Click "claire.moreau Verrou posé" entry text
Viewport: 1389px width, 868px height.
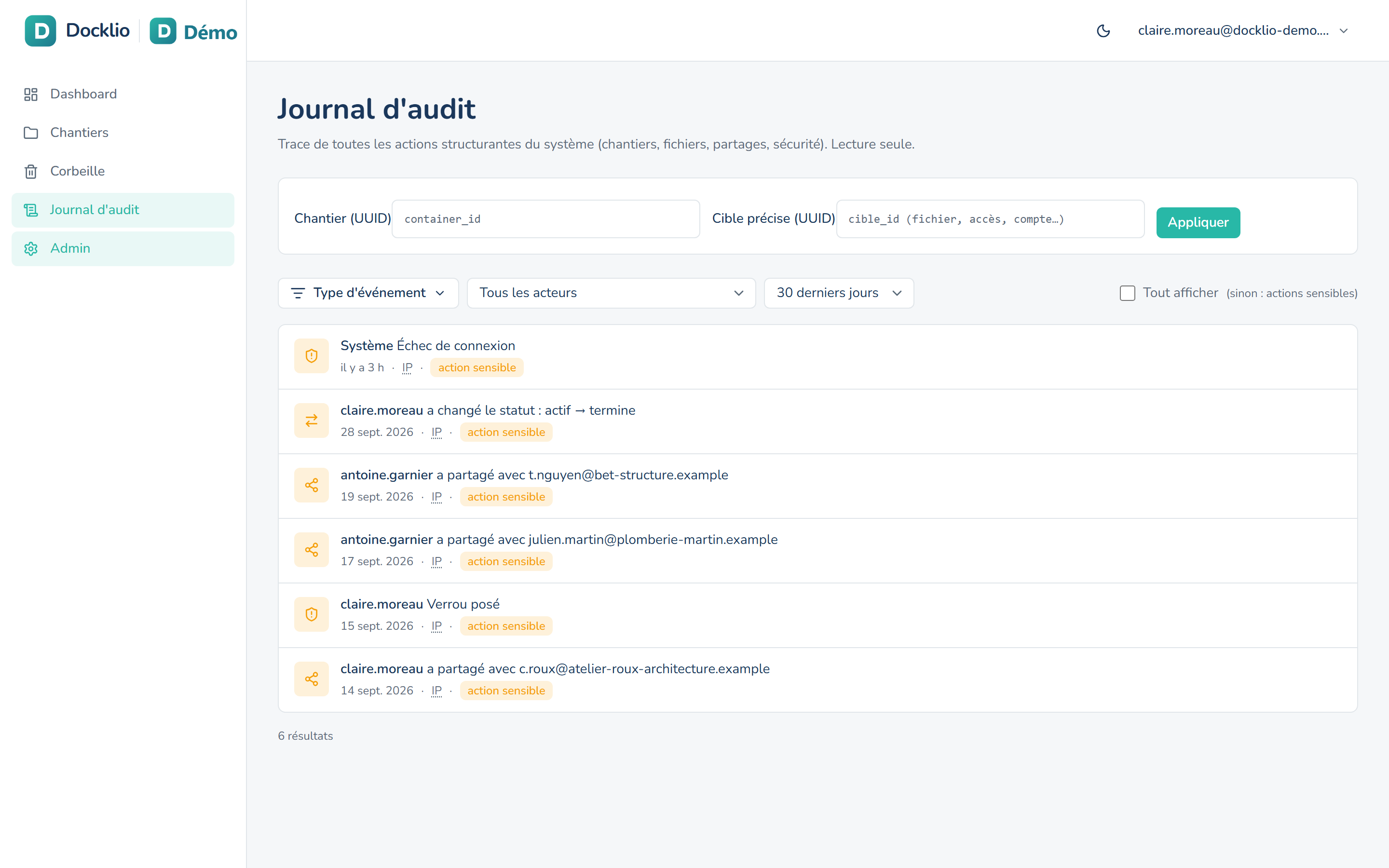click(x=420, y=605)
